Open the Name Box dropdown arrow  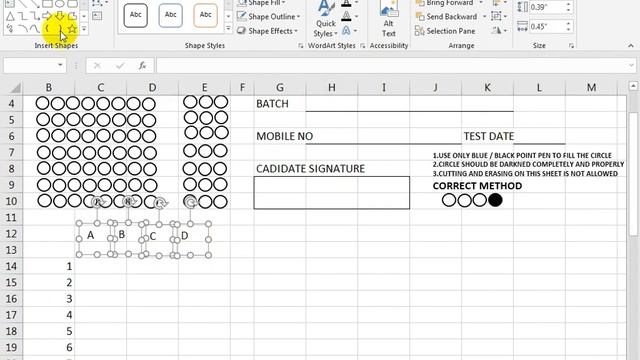click(x=60, y=65)
